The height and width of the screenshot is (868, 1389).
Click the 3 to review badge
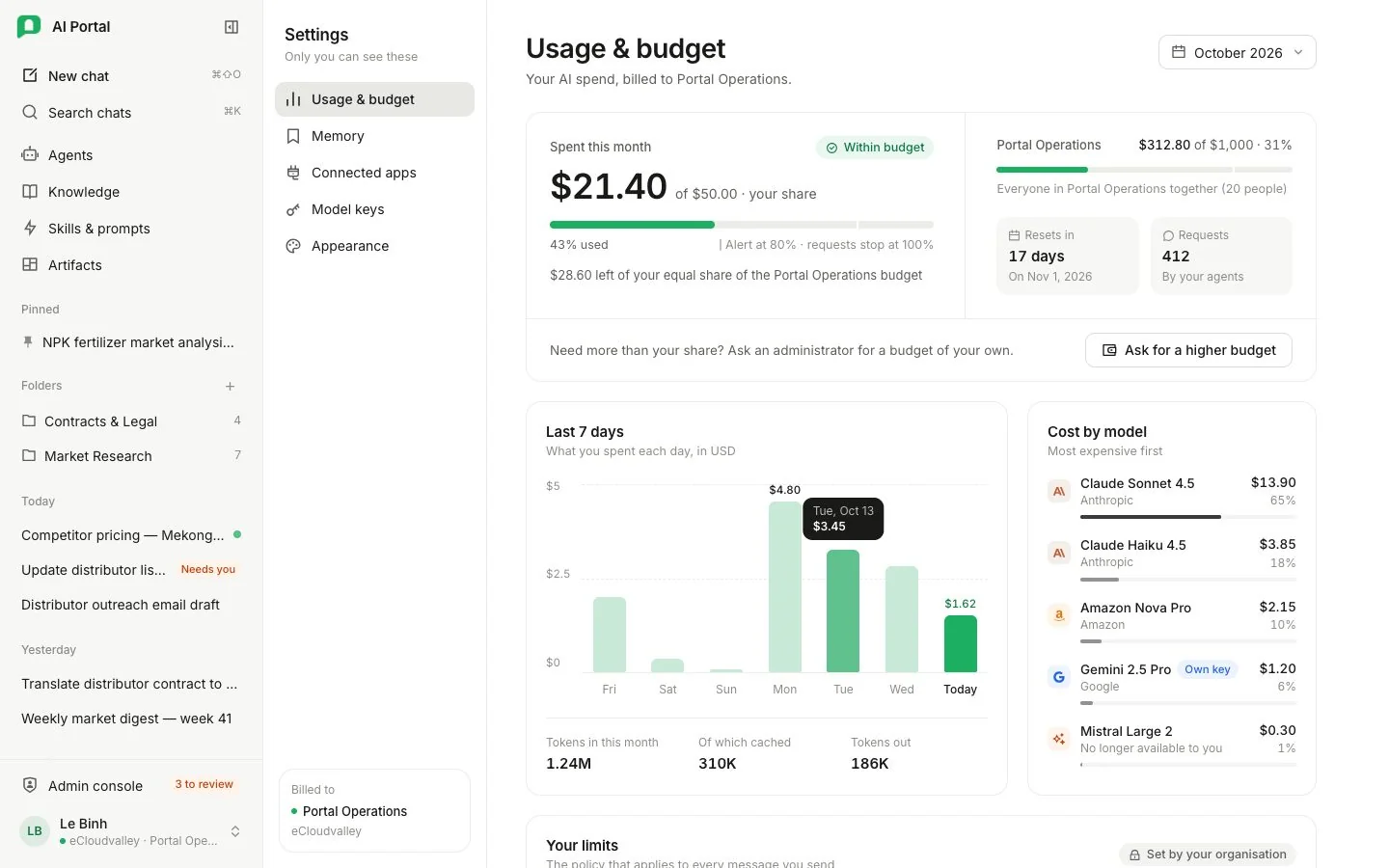[204, 785]
